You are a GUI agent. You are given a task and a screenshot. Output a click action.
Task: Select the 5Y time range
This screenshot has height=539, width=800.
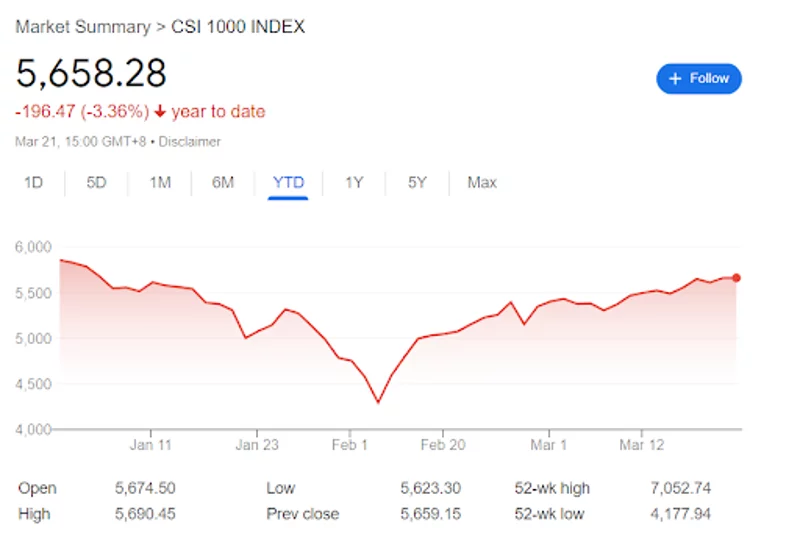click(x=417, y=182)
